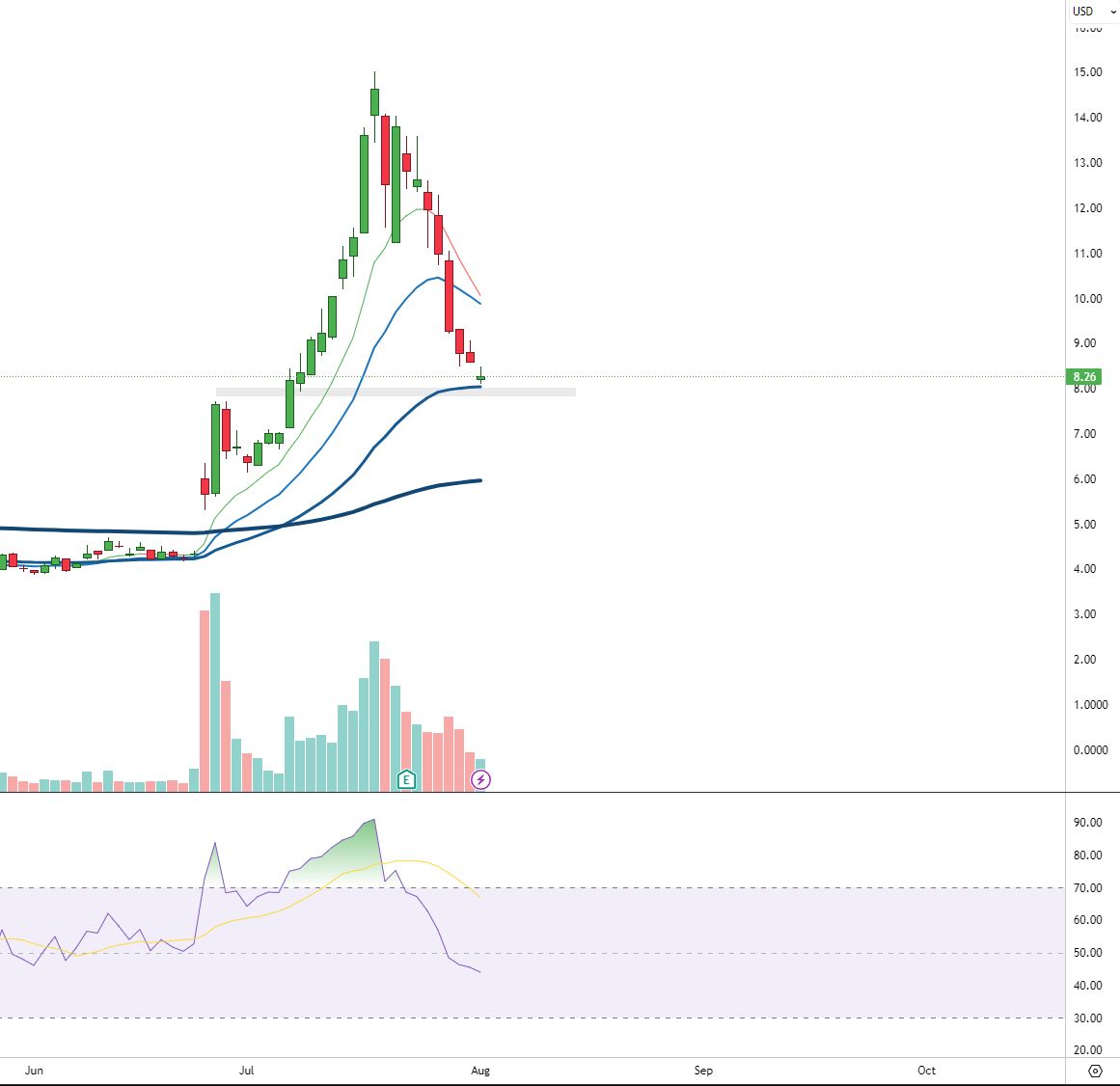Click the Oct label on time axis
The image size is (1120, 1086).
(926, 1071)
